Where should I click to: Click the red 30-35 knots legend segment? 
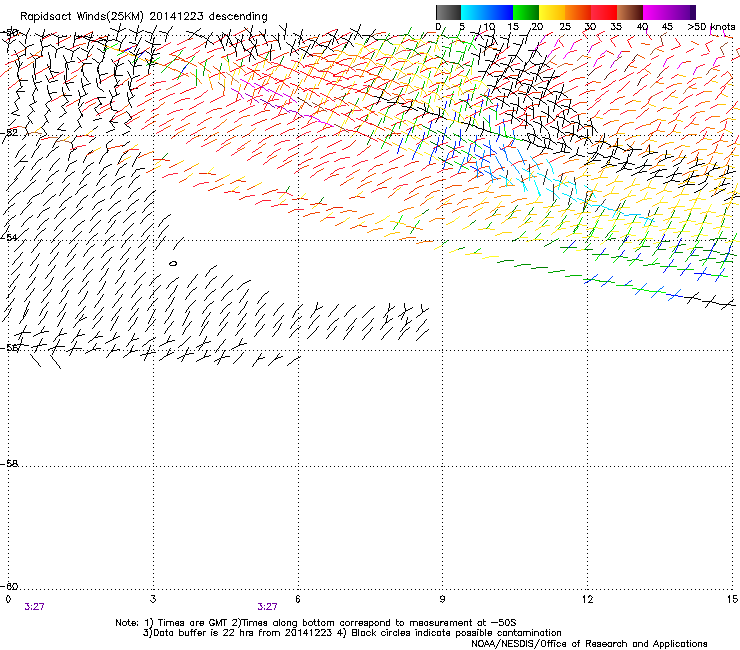click(x=604, y=12)
